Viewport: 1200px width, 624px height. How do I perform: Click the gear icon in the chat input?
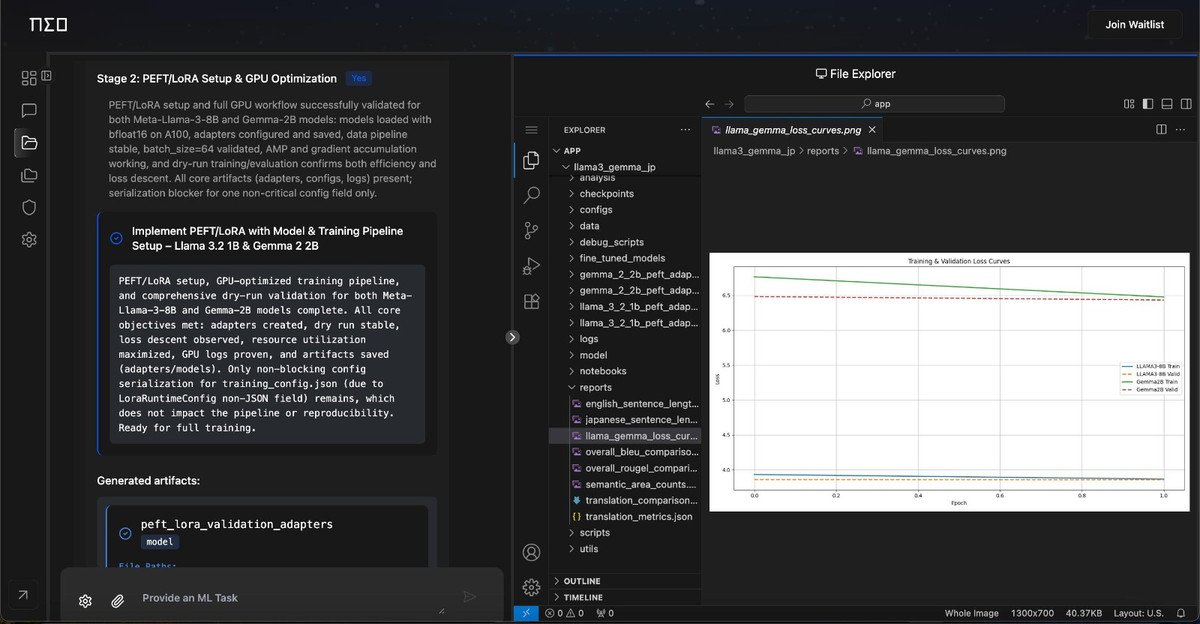[85, 601]
